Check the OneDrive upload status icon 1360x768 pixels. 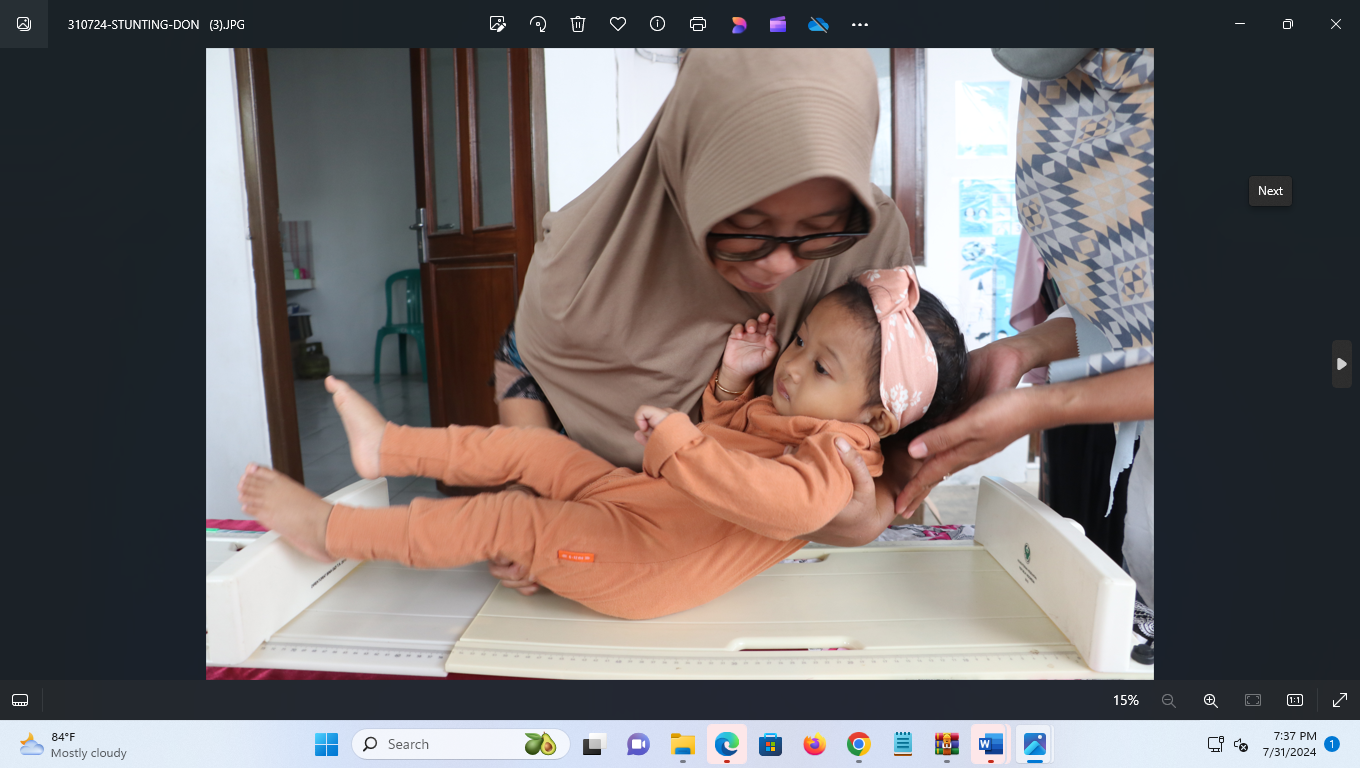pos(818,24)
